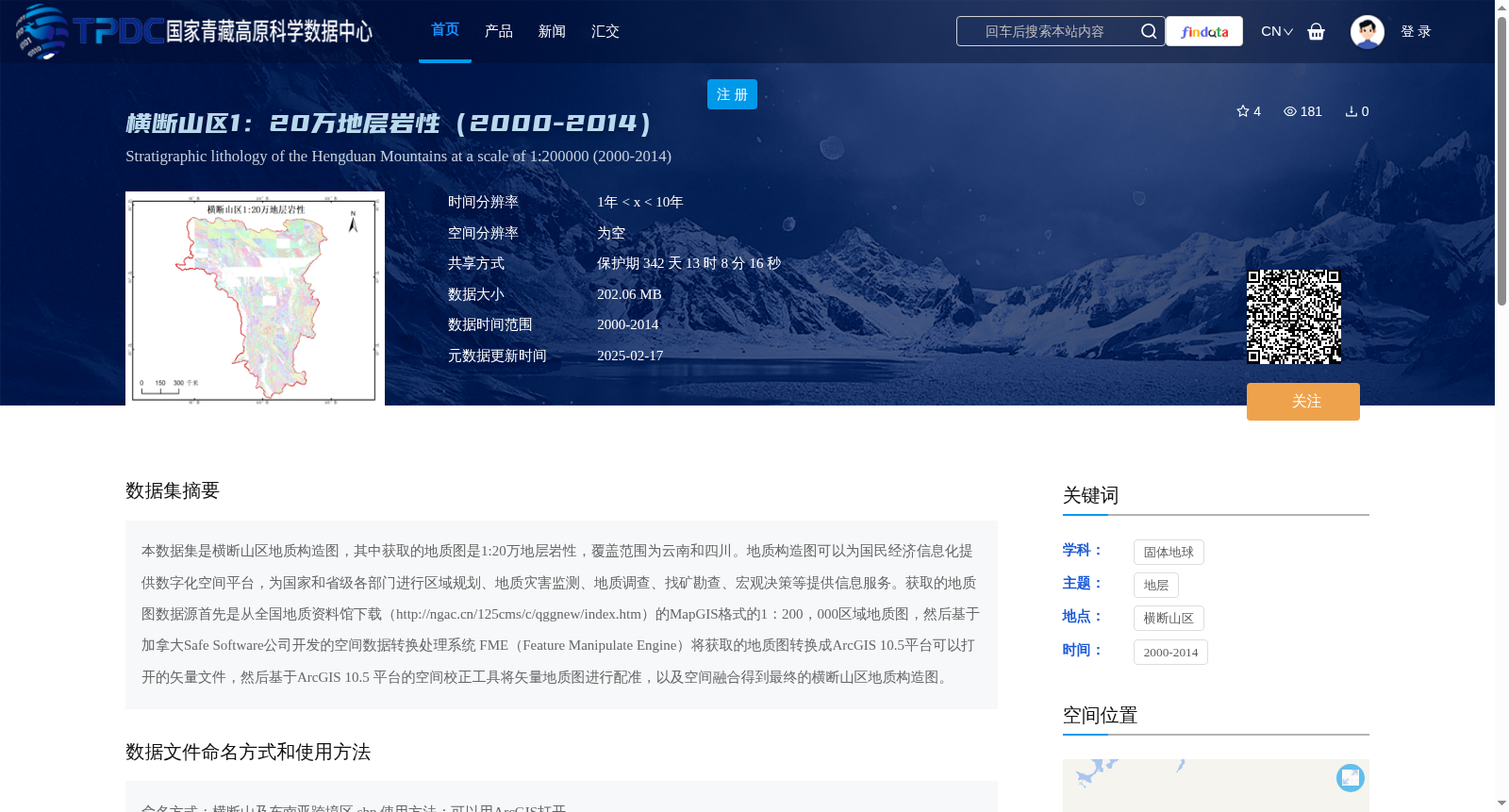Viewport: 1509px width, 812px height.
Task: Click the 登录 login link
Action: tap(1416, 31)
